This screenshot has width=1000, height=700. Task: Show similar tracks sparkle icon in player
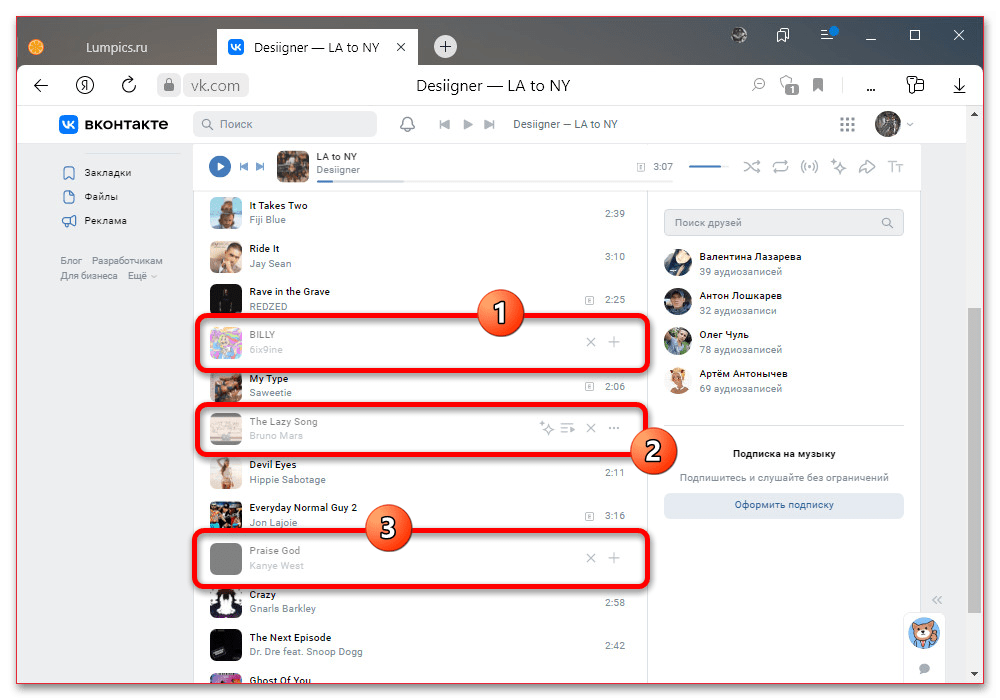tap(838, 167)
